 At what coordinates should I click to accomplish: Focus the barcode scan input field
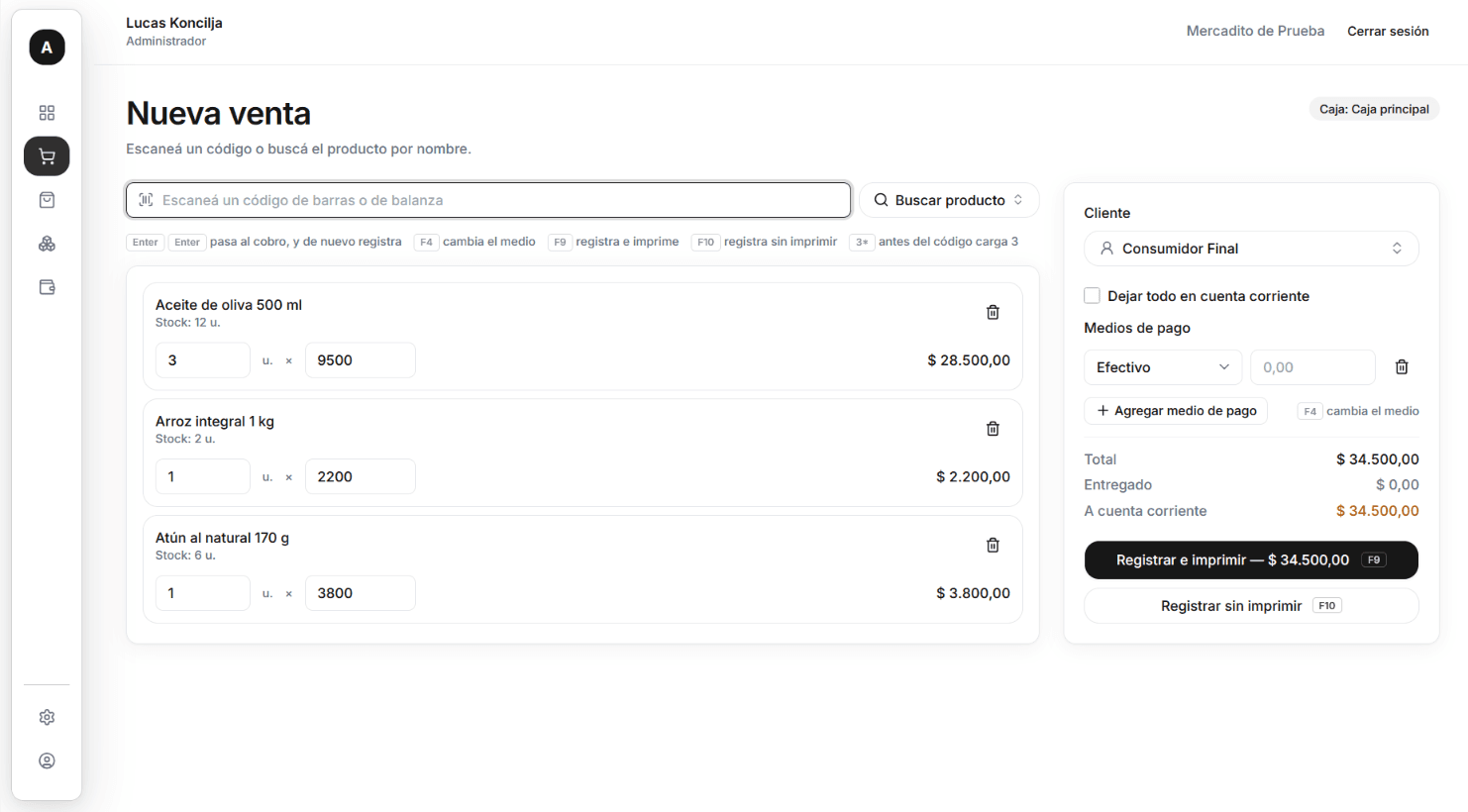(x=488, y=200)
